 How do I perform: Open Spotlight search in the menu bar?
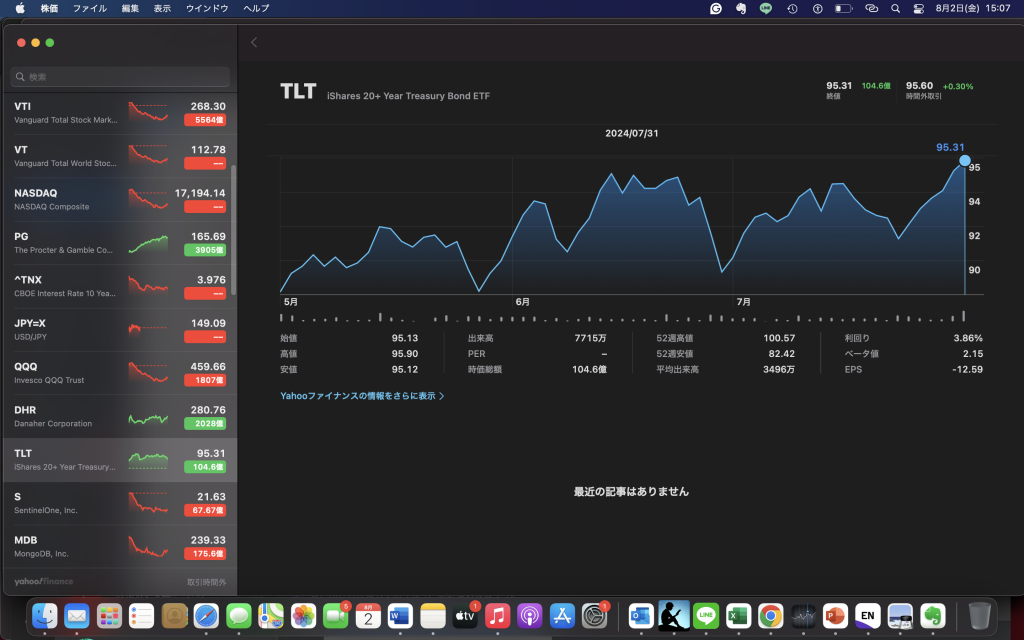click(x=894, y=8)
